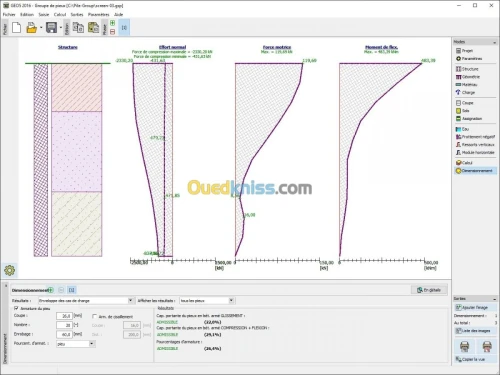This screenshot has height=375, width=500.
Task: Click the disabled shear Coupe field 16,0
Action: tap(132, 325)
